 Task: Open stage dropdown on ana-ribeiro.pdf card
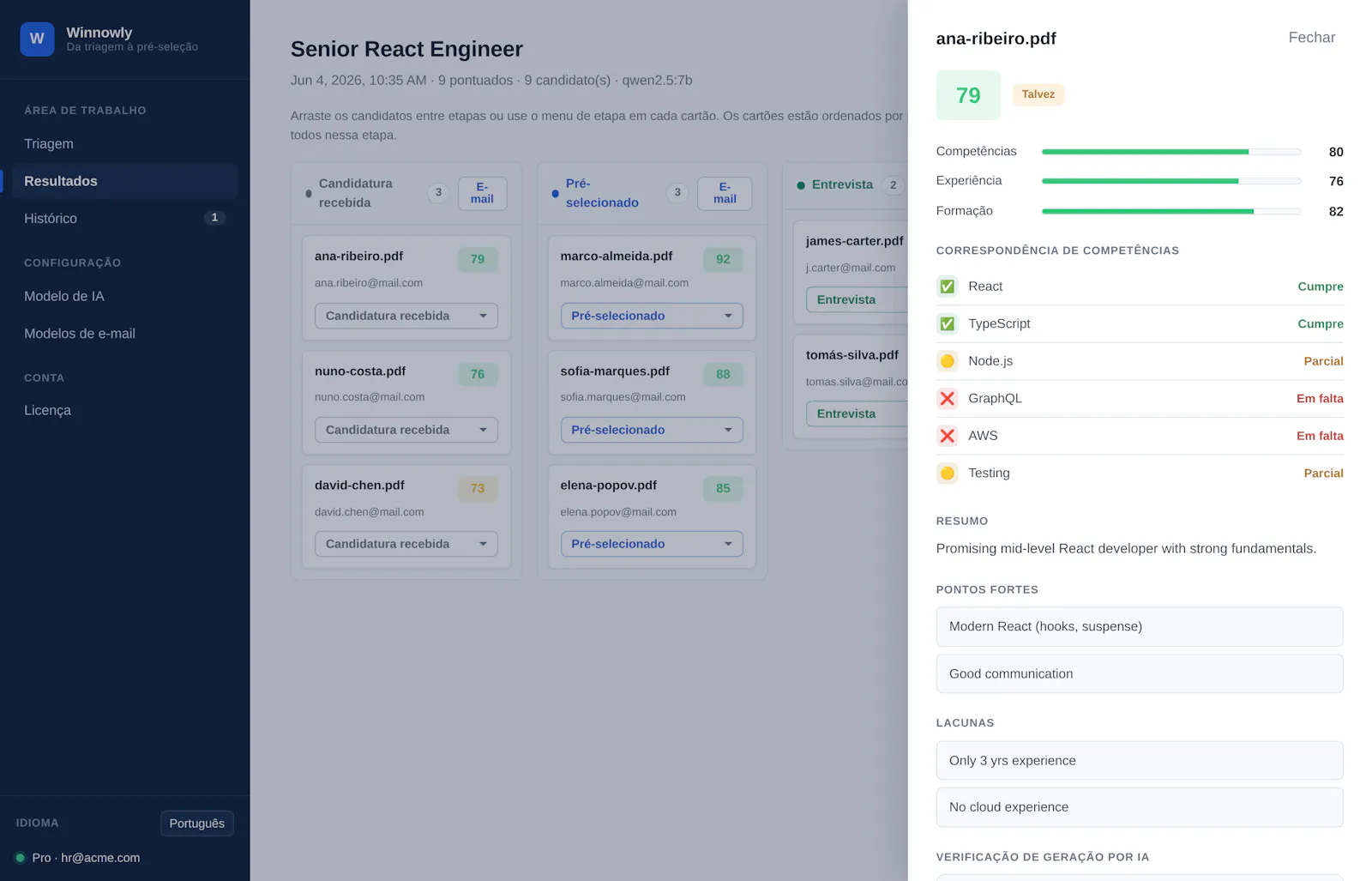(406, 316)
